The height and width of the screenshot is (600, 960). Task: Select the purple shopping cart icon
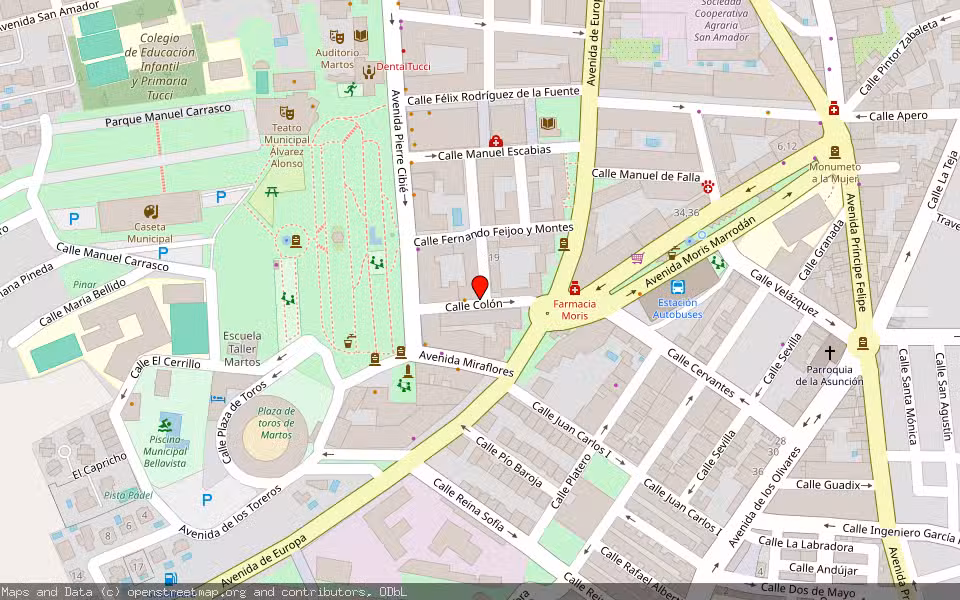[x=637, y=258]
